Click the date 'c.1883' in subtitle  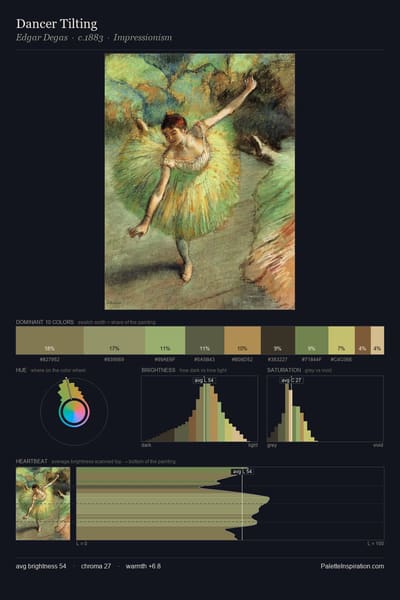[x=90, y=38]
